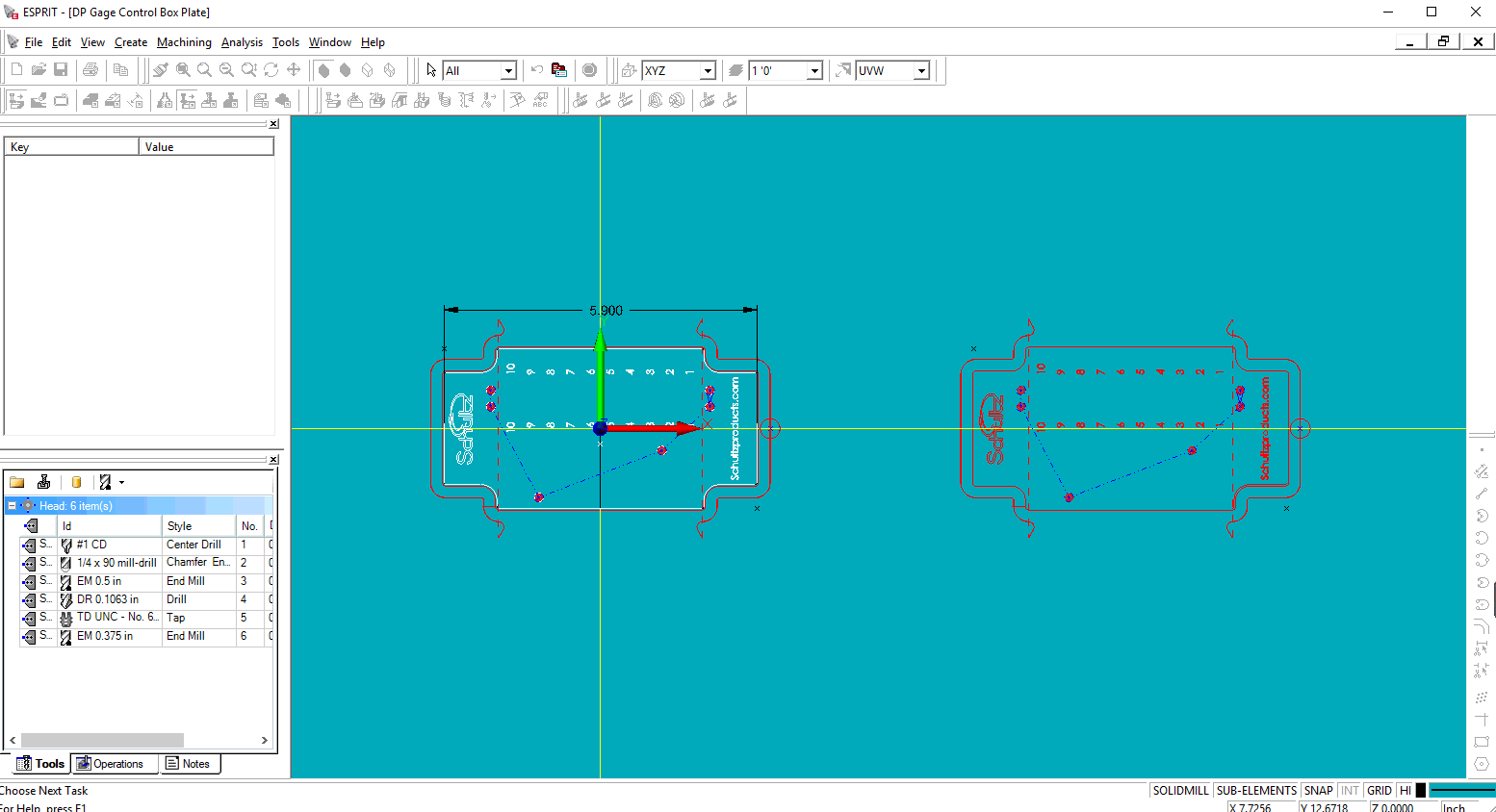
Task: Click the brush redraw icon
Action: pos(161,69)
